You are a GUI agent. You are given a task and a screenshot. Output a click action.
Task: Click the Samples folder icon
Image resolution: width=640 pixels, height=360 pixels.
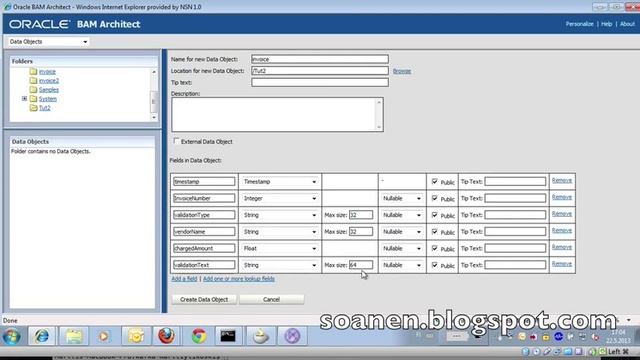(33, 89)
